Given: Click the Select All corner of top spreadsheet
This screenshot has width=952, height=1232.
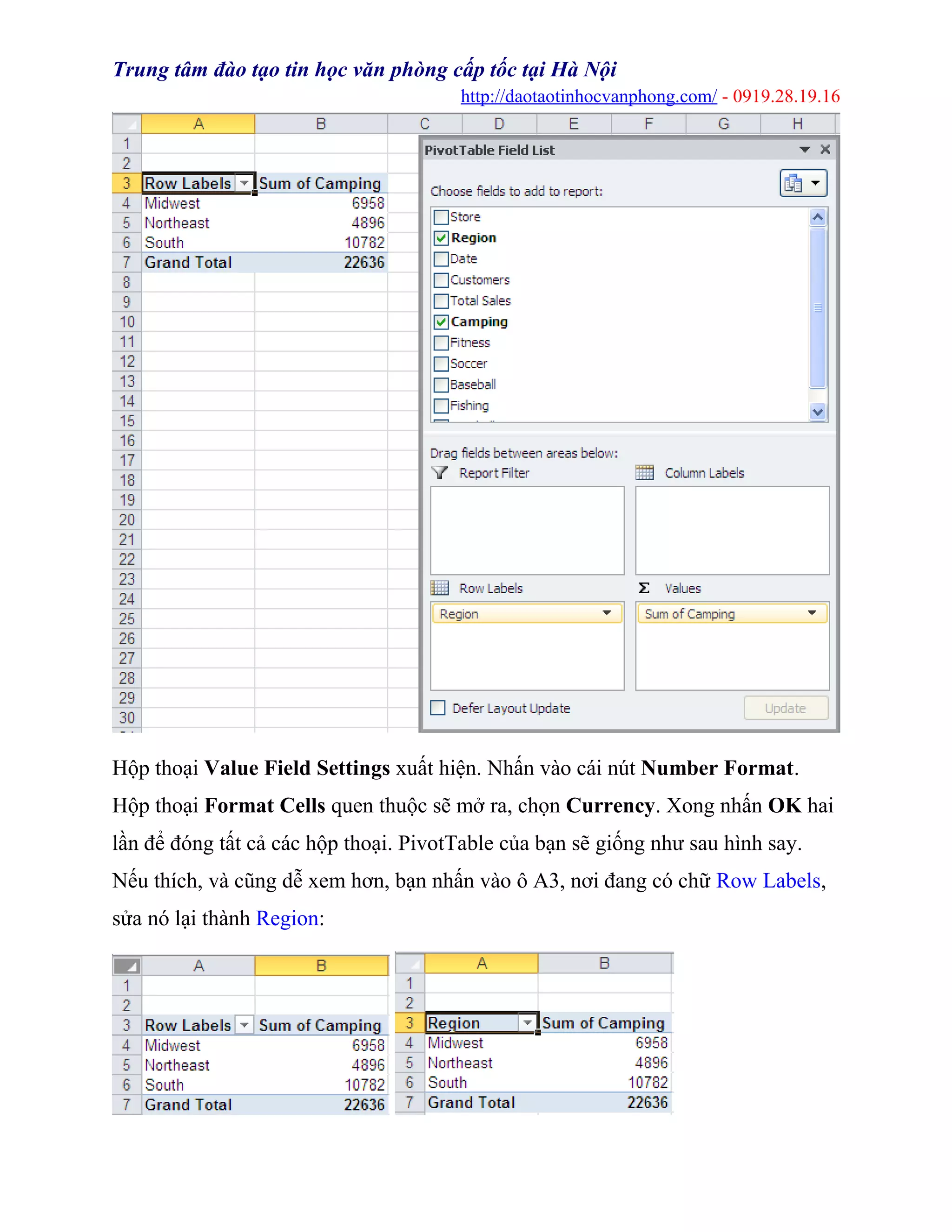Looking at the screenshot, I should coord(127,124).
